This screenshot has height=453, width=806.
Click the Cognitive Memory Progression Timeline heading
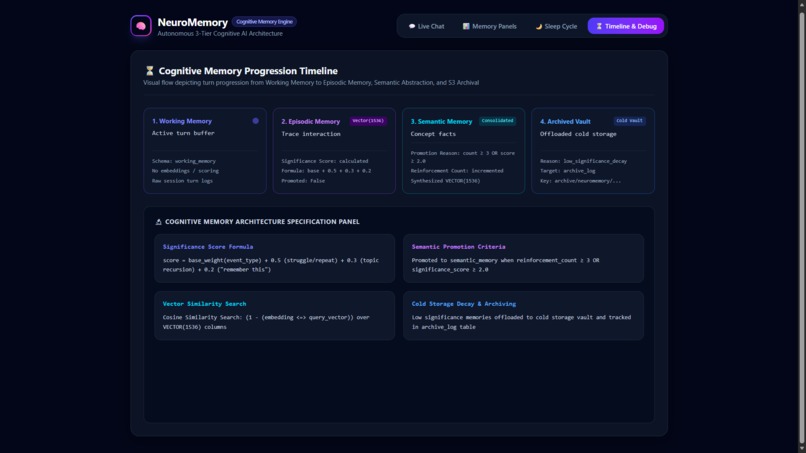pyautogui.click(x=248, y=71)
